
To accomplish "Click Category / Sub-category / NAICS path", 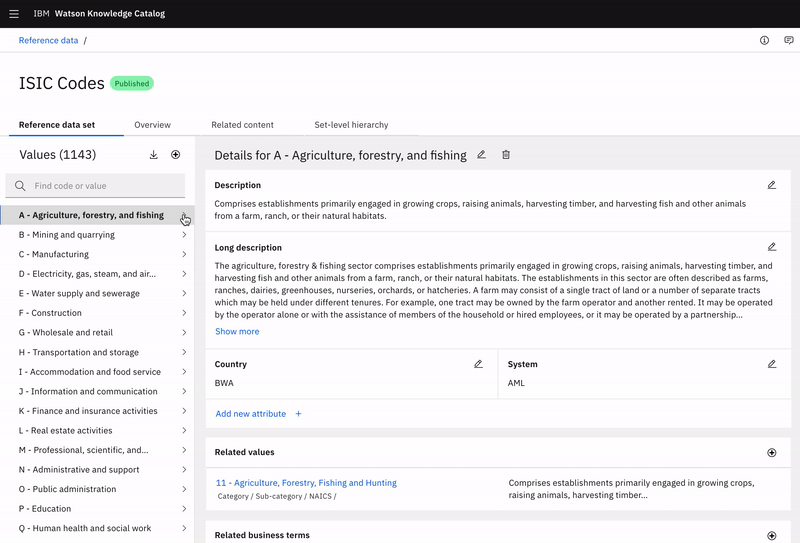I will [277, 496].
